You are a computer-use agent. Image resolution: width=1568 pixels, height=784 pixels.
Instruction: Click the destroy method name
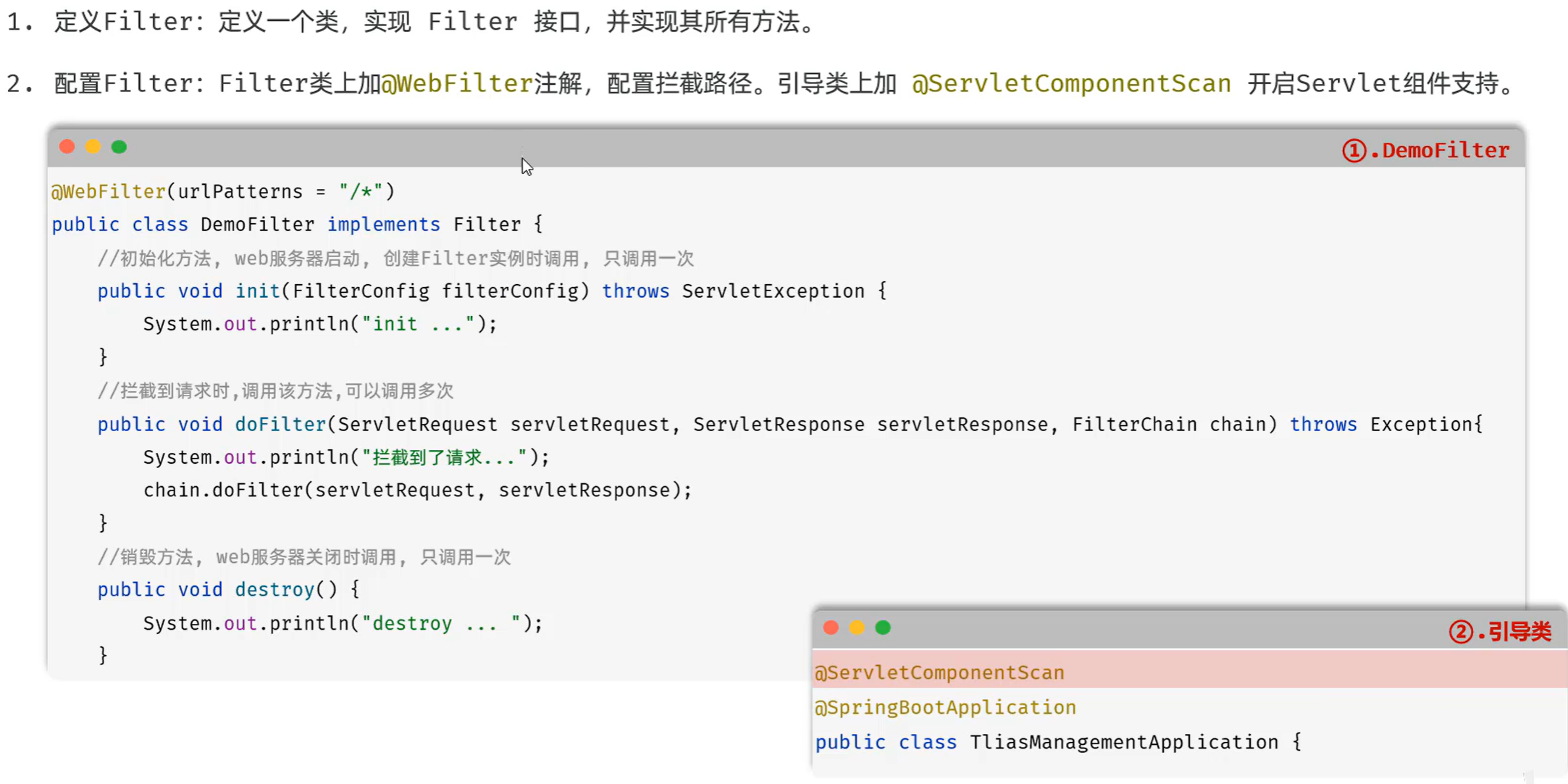(x=274, y=589)
